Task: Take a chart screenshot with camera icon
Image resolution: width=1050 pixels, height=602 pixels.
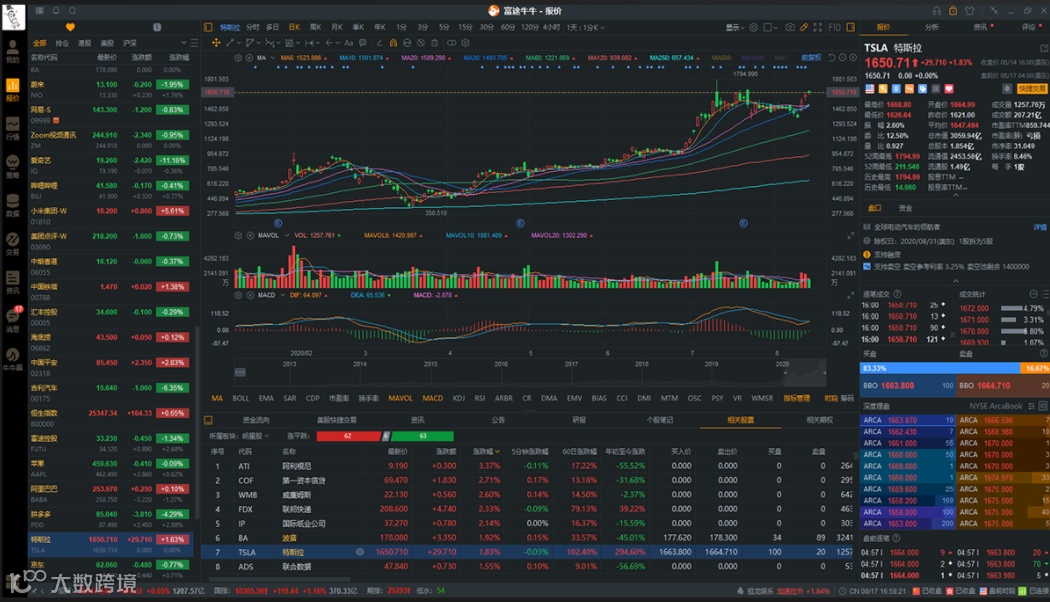Action: pos(790,27)
